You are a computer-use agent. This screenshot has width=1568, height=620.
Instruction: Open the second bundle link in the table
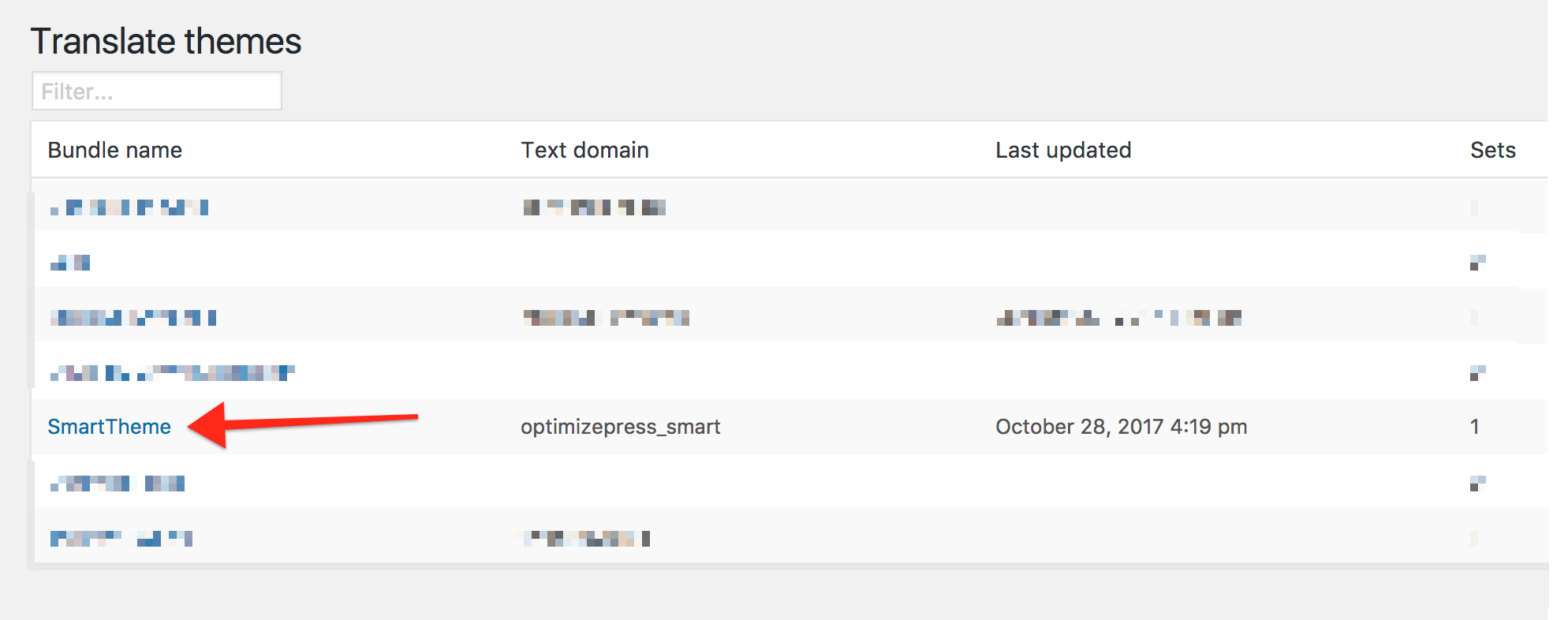point(69,262)
